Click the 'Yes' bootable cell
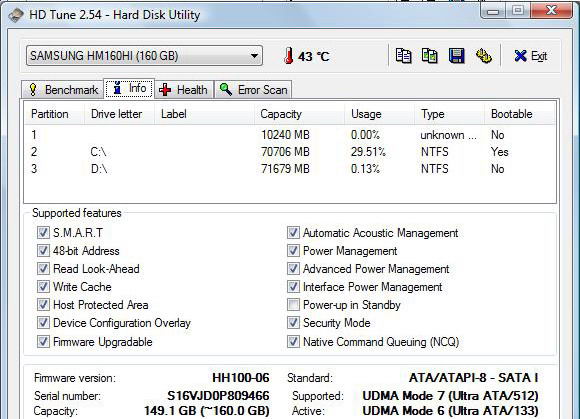 click(x=499, y=152)
